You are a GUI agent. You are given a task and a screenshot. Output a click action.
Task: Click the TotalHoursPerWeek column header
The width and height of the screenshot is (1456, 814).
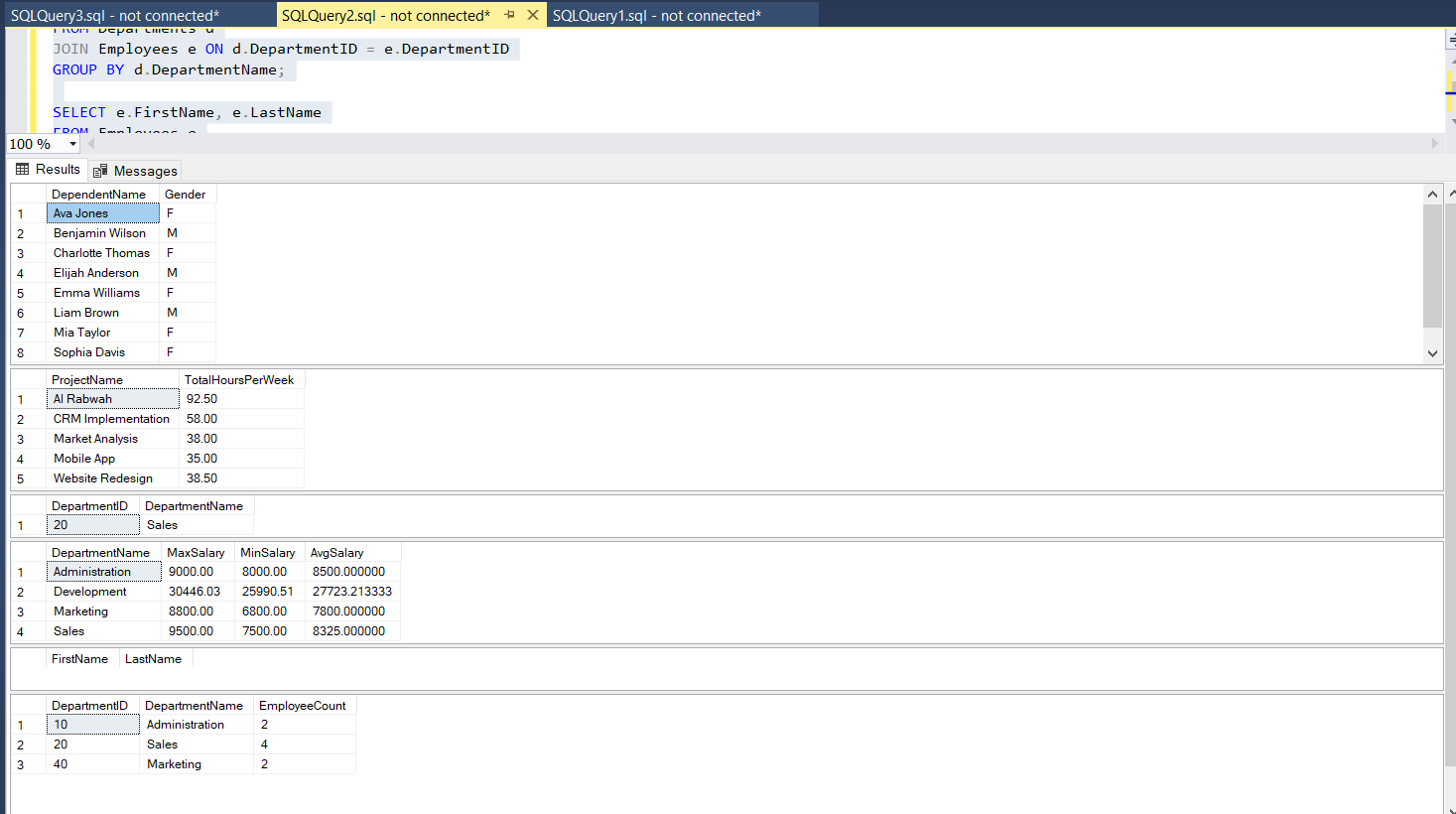pyautogui.click(x=239, y=380)
